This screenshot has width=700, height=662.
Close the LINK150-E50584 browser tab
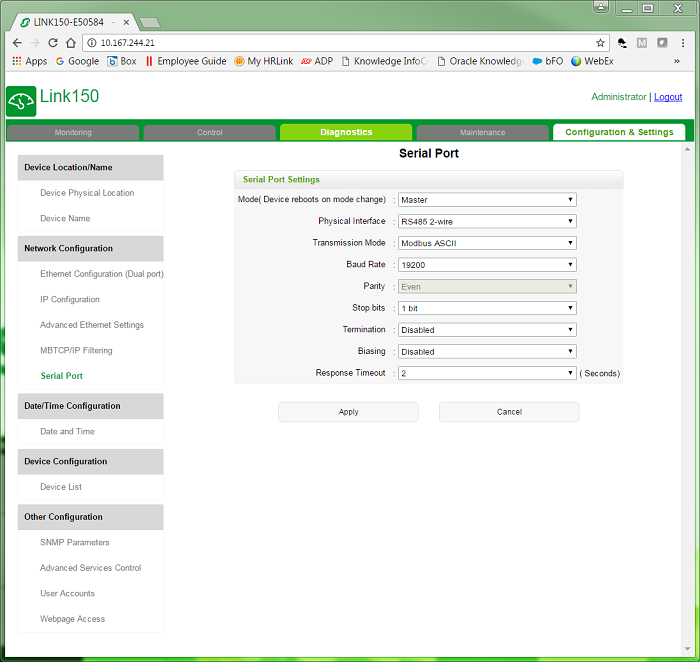pos(126,22)
